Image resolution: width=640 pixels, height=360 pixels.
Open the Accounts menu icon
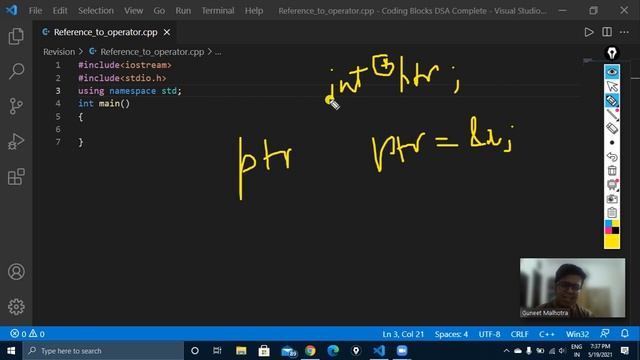click(x=16, y=272)
